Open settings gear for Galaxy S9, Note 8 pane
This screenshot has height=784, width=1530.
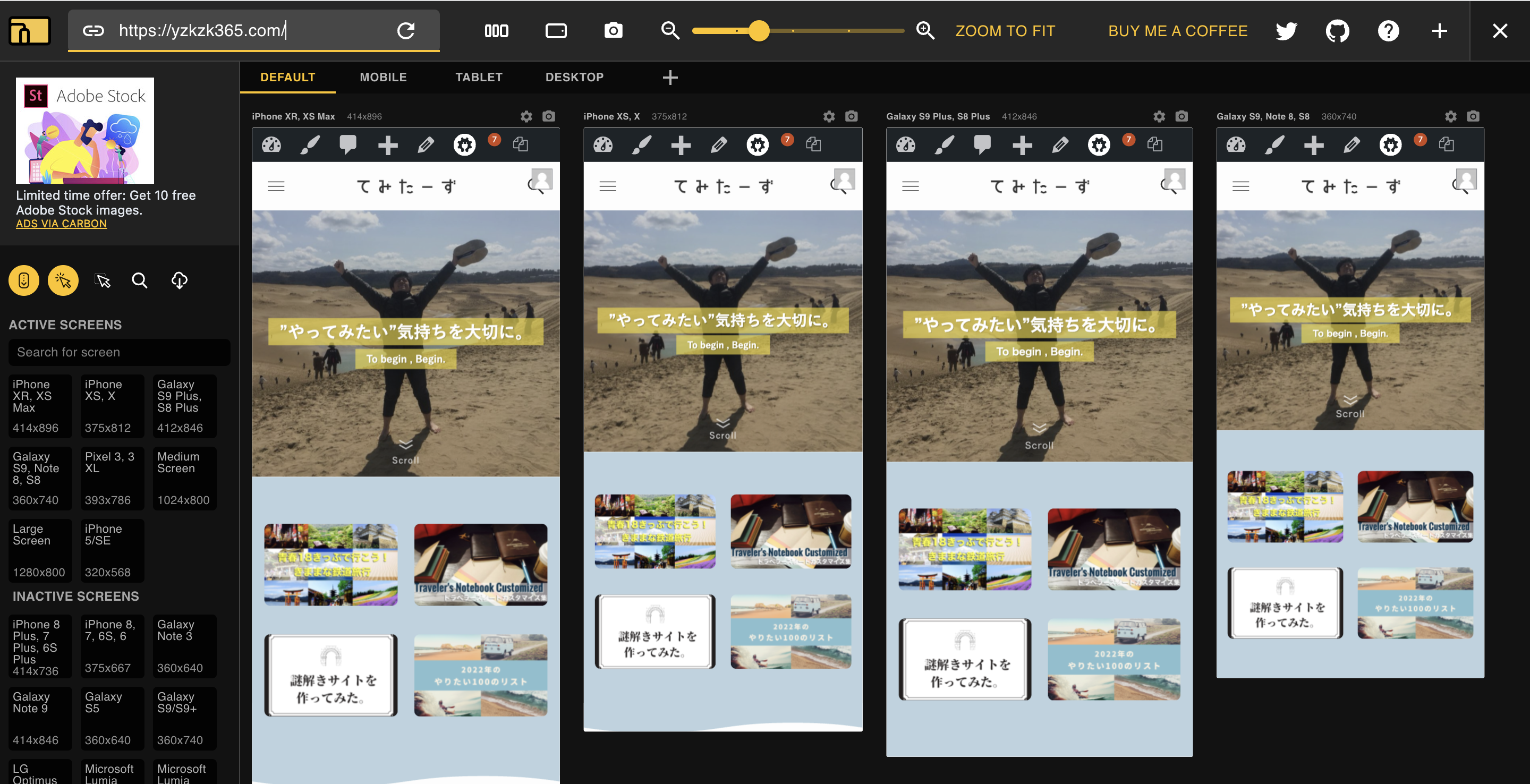coord(1451,116)
